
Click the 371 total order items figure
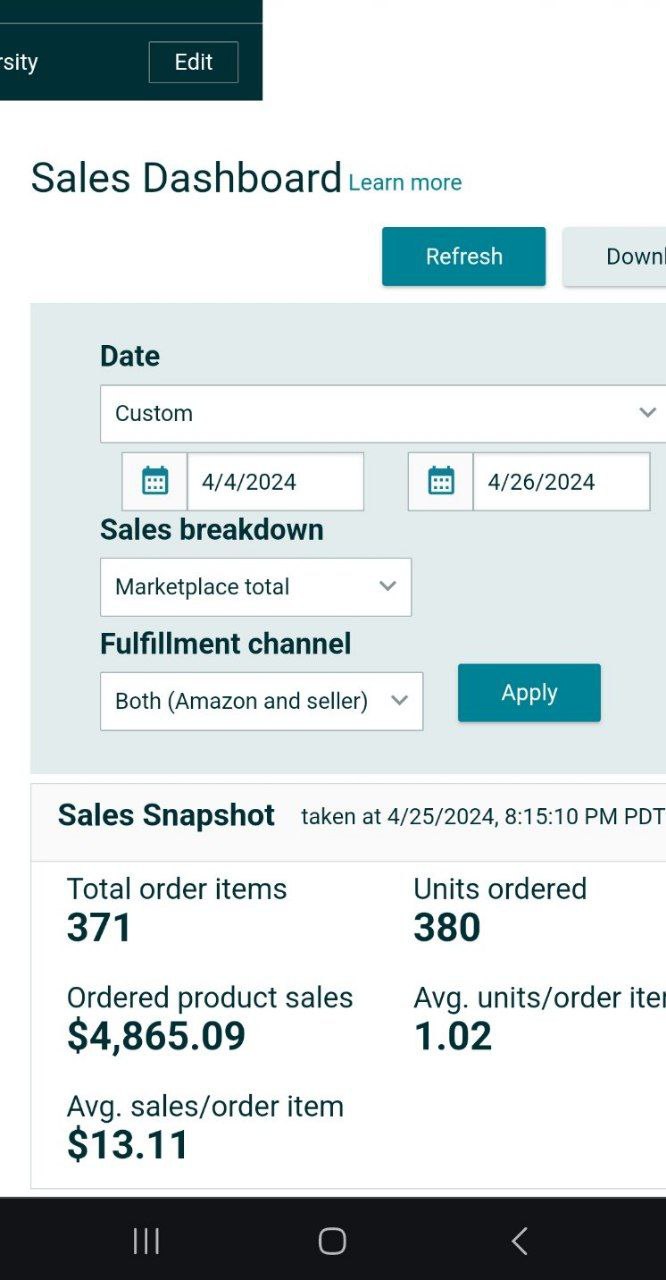tap(99, 928)
